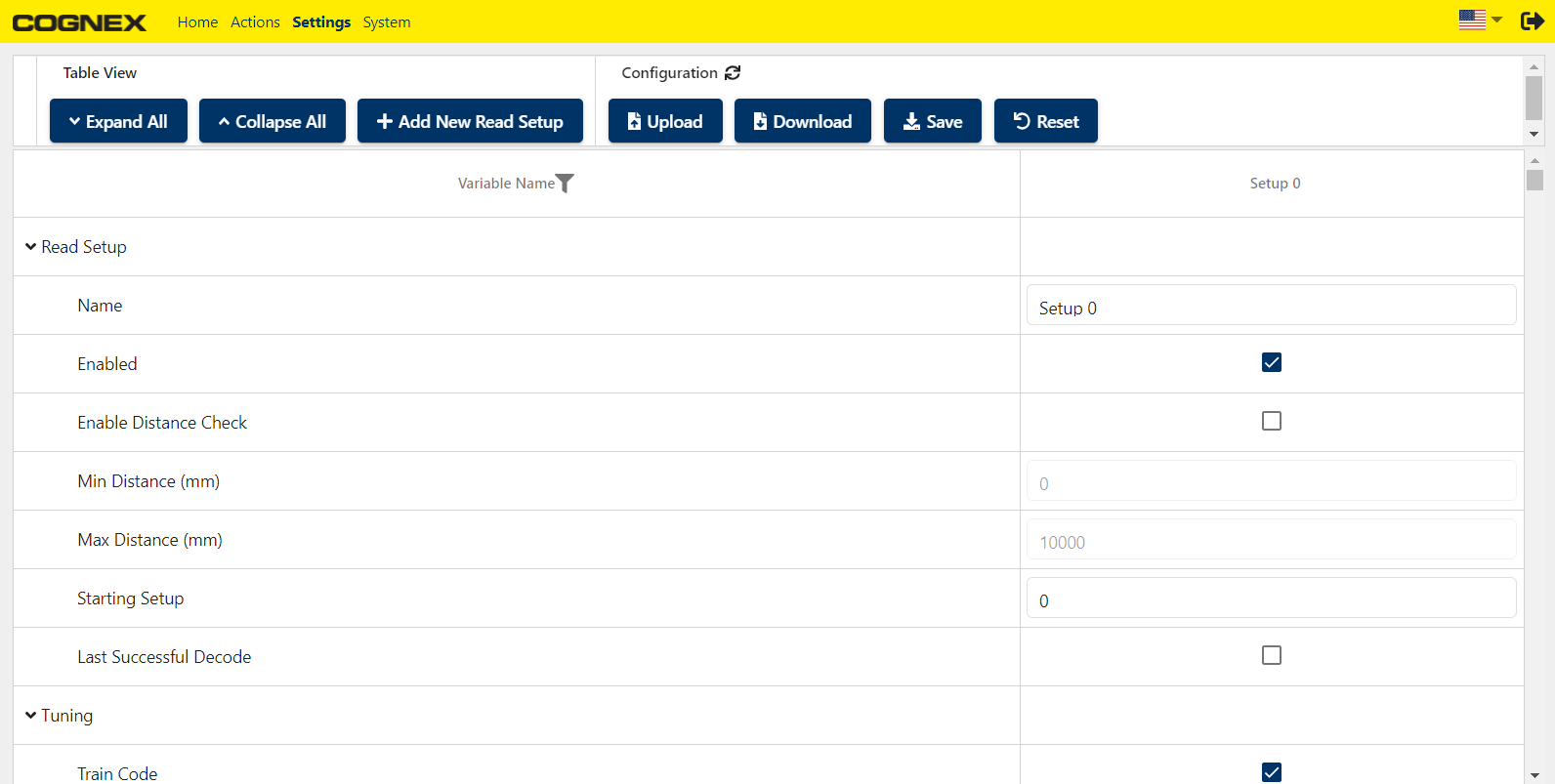Toggle the Last Successful Decode checkbox

point(1271,656)
